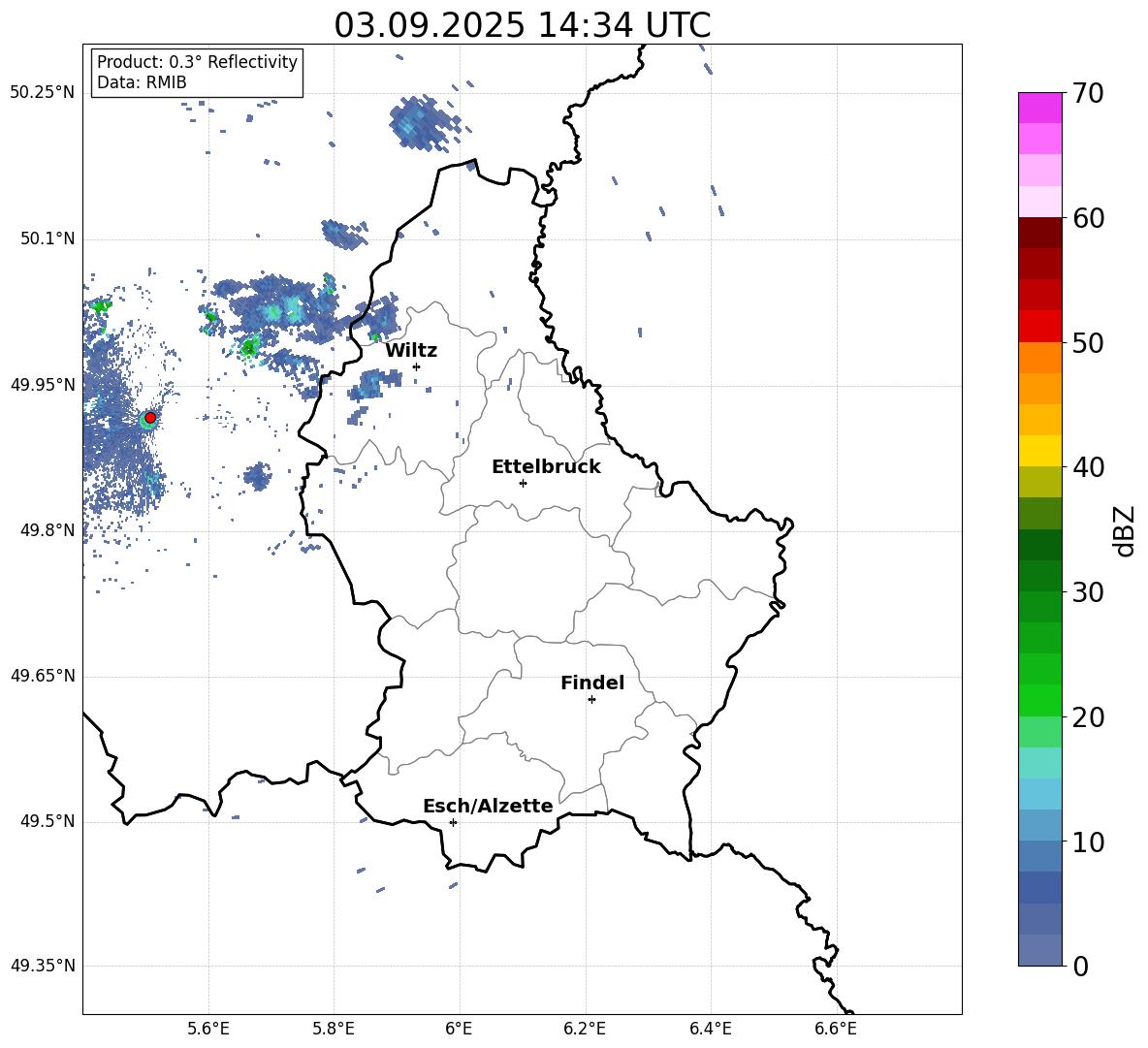Click the magenta top colorbar segment
Screen dimensions: 1148x1048
[x=1040, y=109]
